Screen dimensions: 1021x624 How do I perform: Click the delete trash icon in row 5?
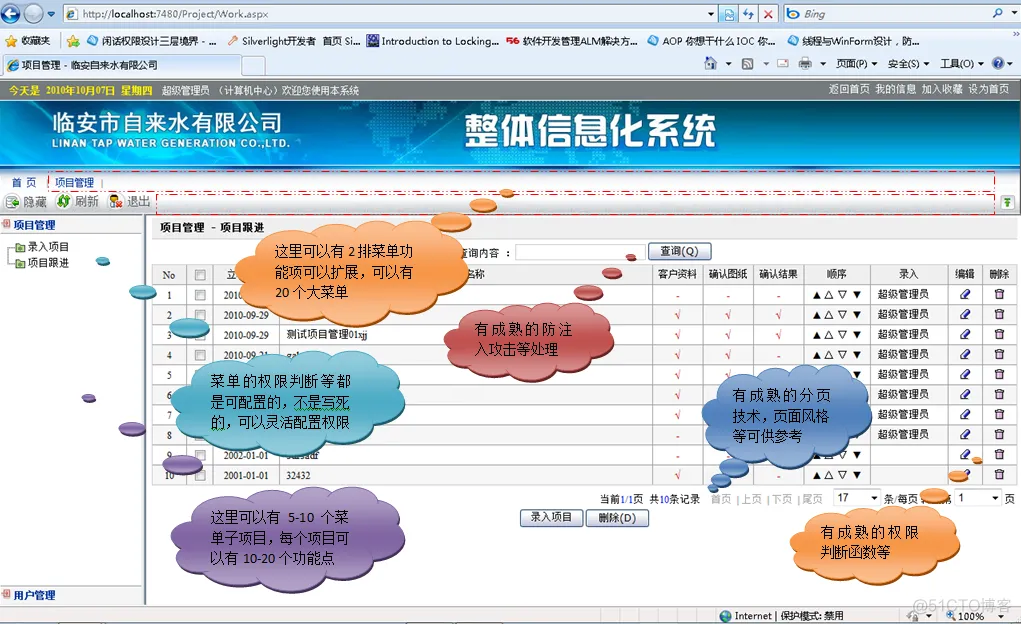point(1000,374)
